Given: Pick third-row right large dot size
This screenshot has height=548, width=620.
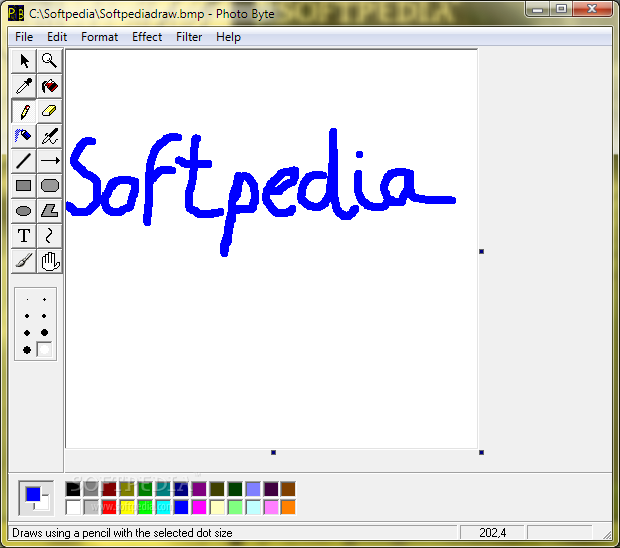Looking at the screenshot, I should (x=44, y=333).
